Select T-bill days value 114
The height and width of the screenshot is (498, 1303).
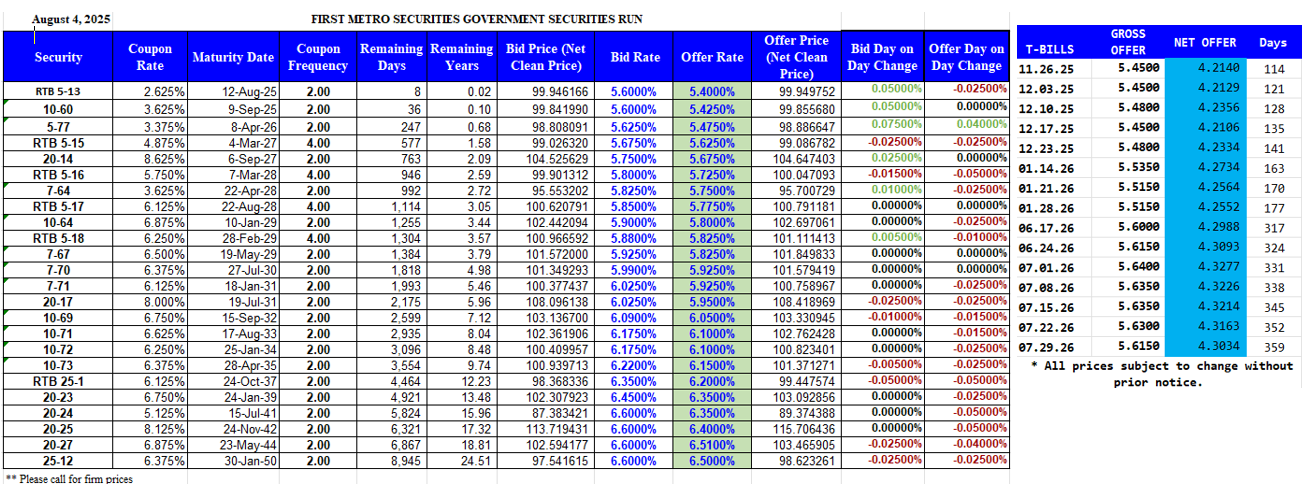tap(1273, 69)
